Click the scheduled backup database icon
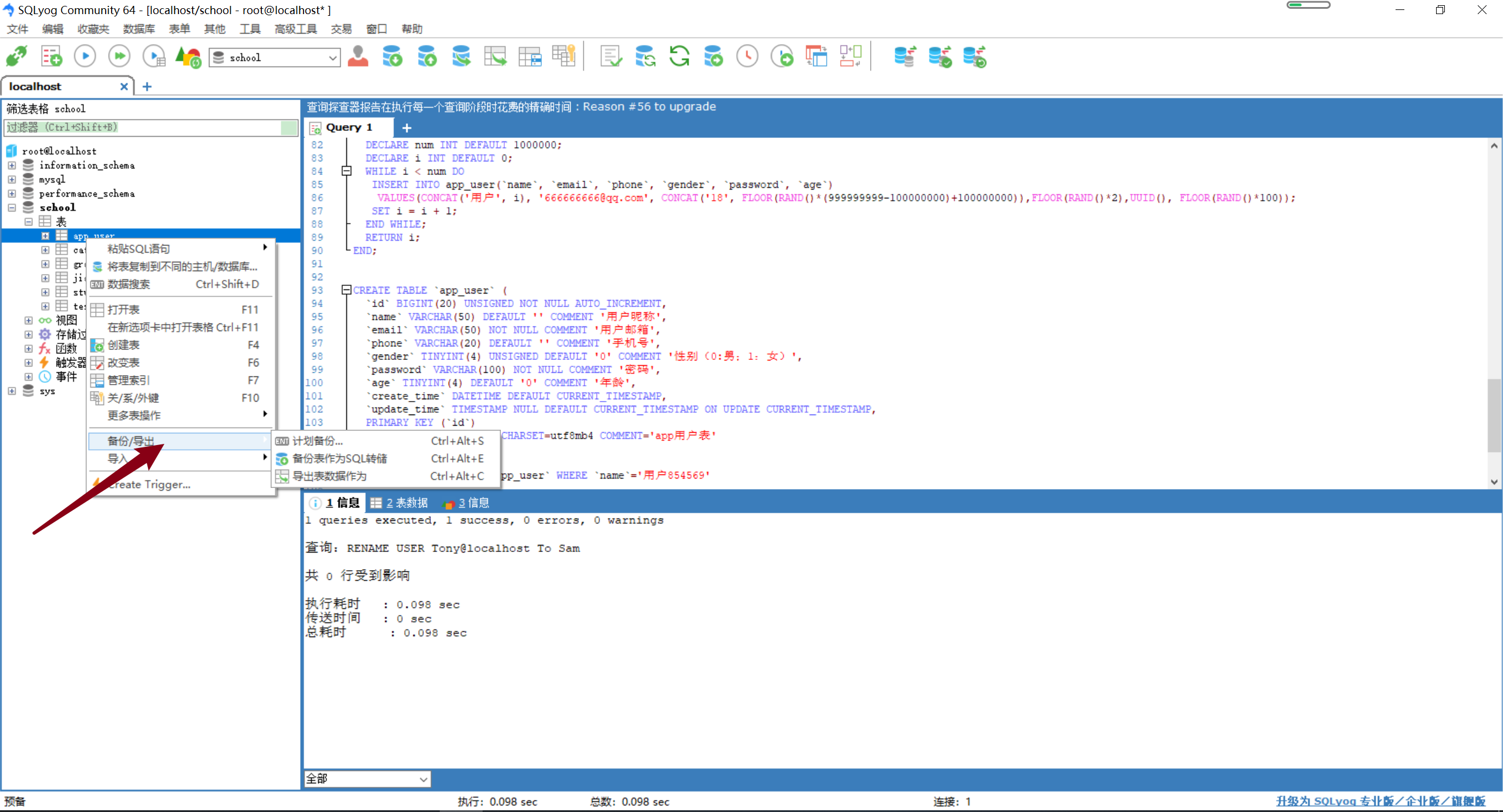 (x=713, y=56)
